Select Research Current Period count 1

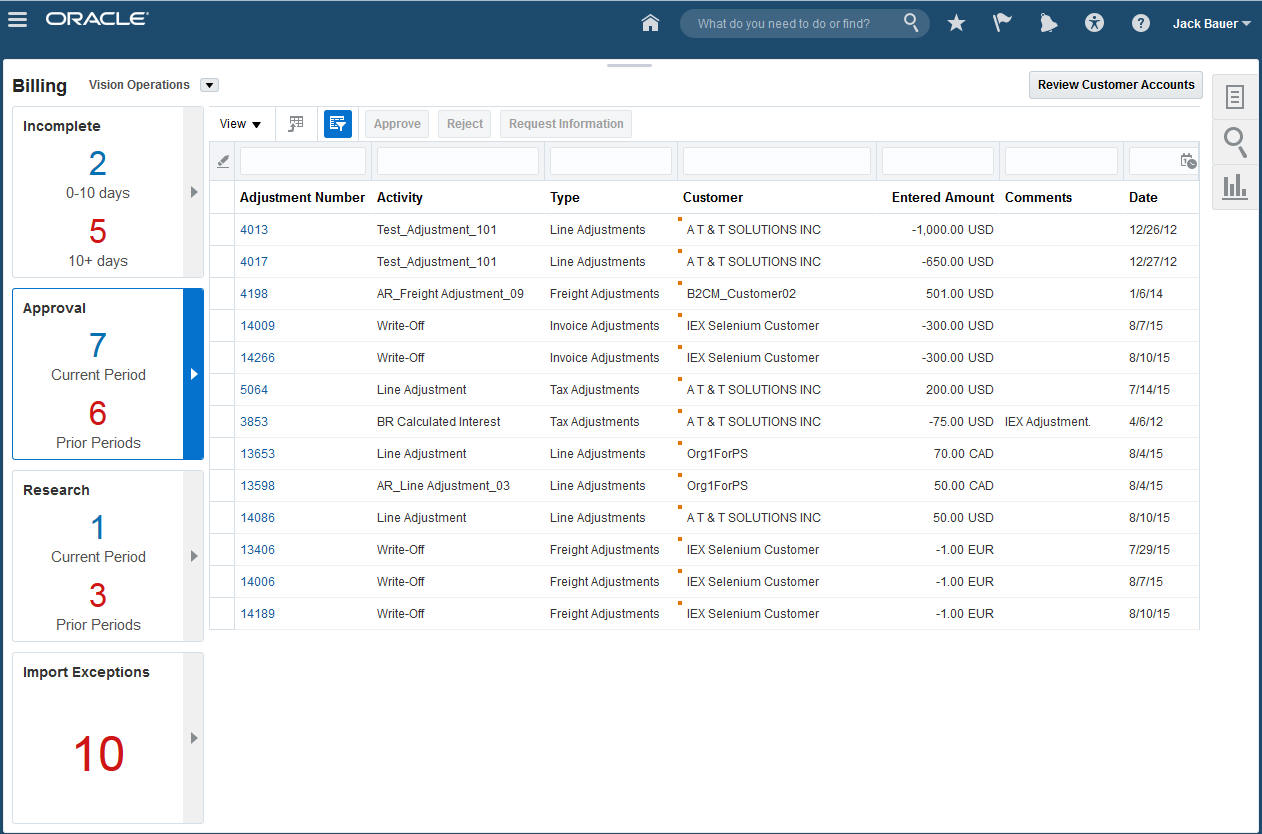[97, 528]
